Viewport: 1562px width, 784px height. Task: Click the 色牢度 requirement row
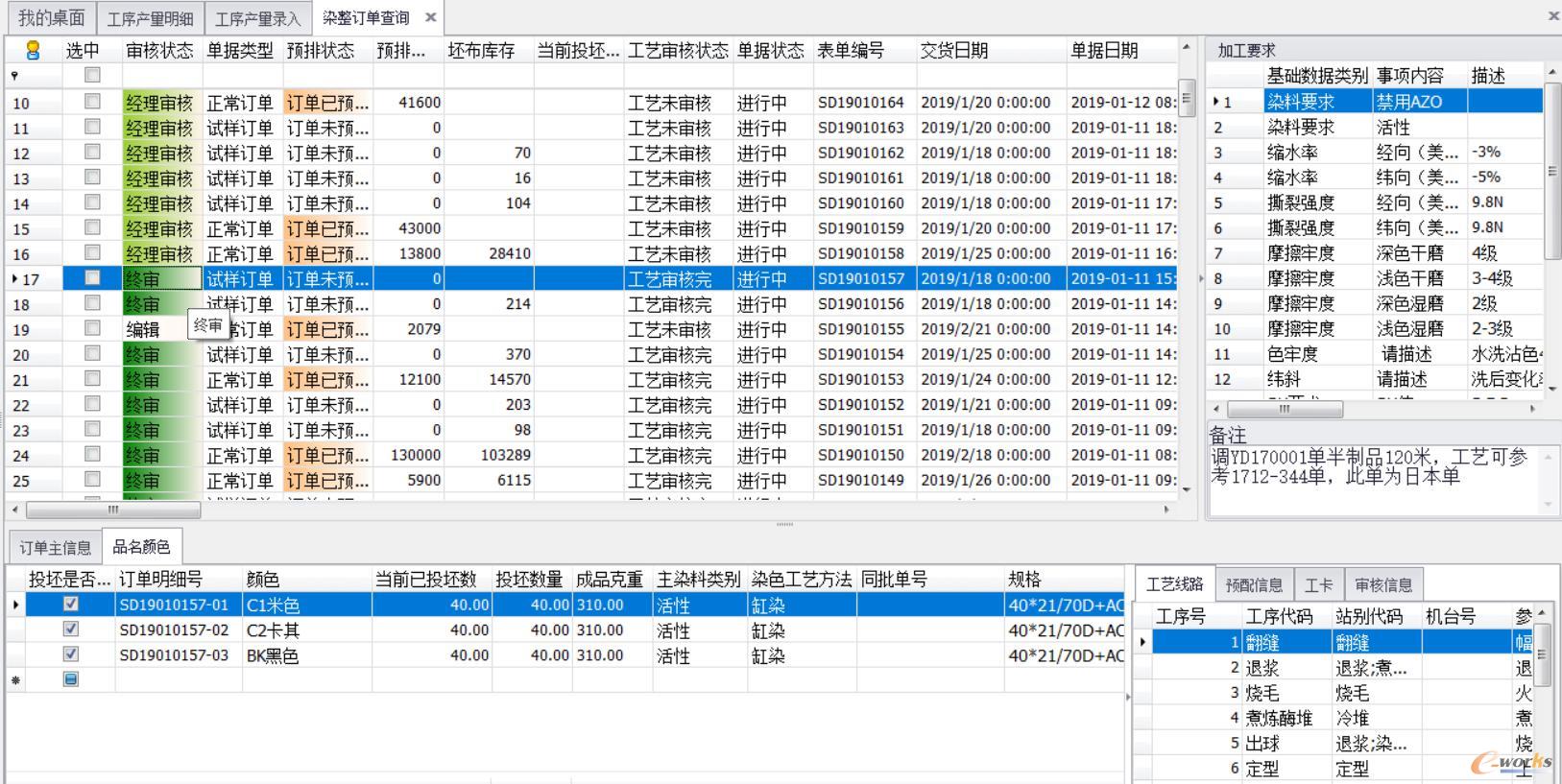[x=1376, y=353]
